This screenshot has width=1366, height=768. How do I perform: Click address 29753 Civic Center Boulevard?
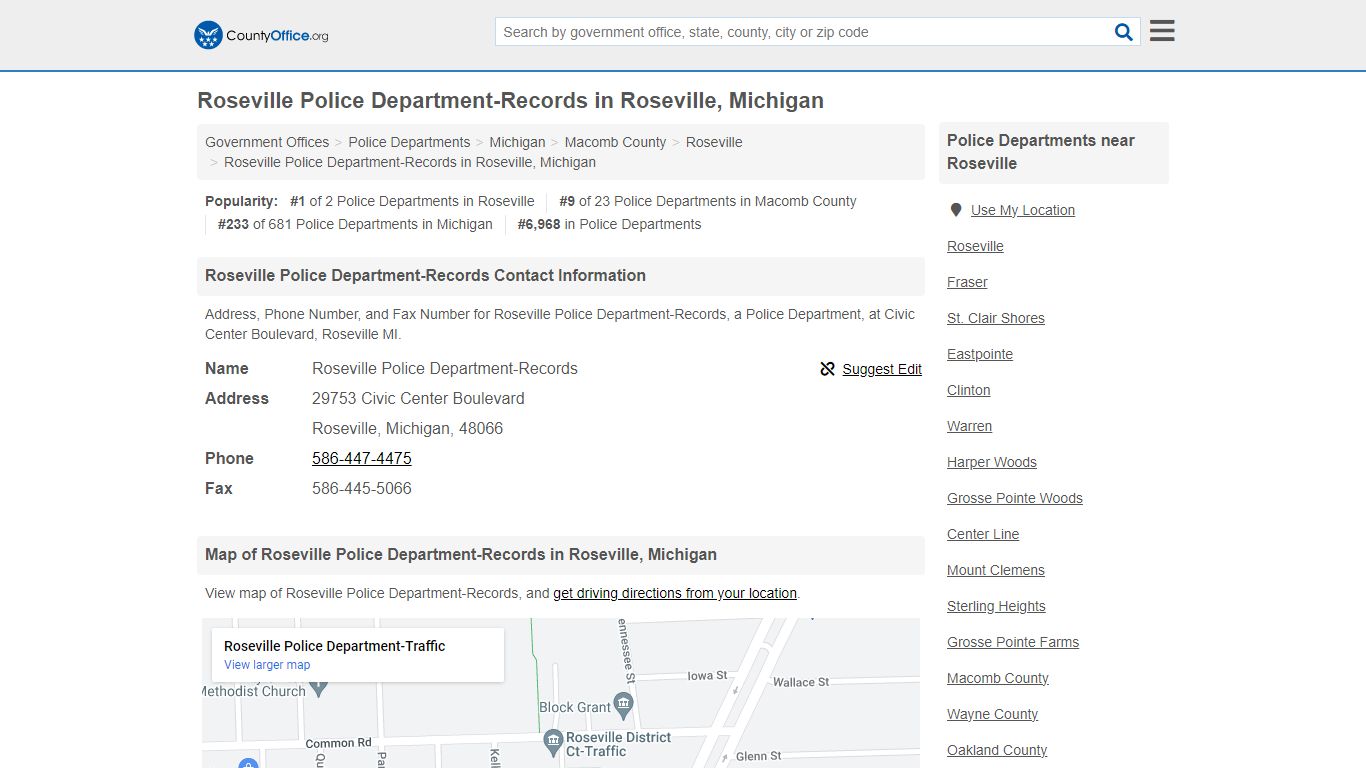tap(418, 398)
